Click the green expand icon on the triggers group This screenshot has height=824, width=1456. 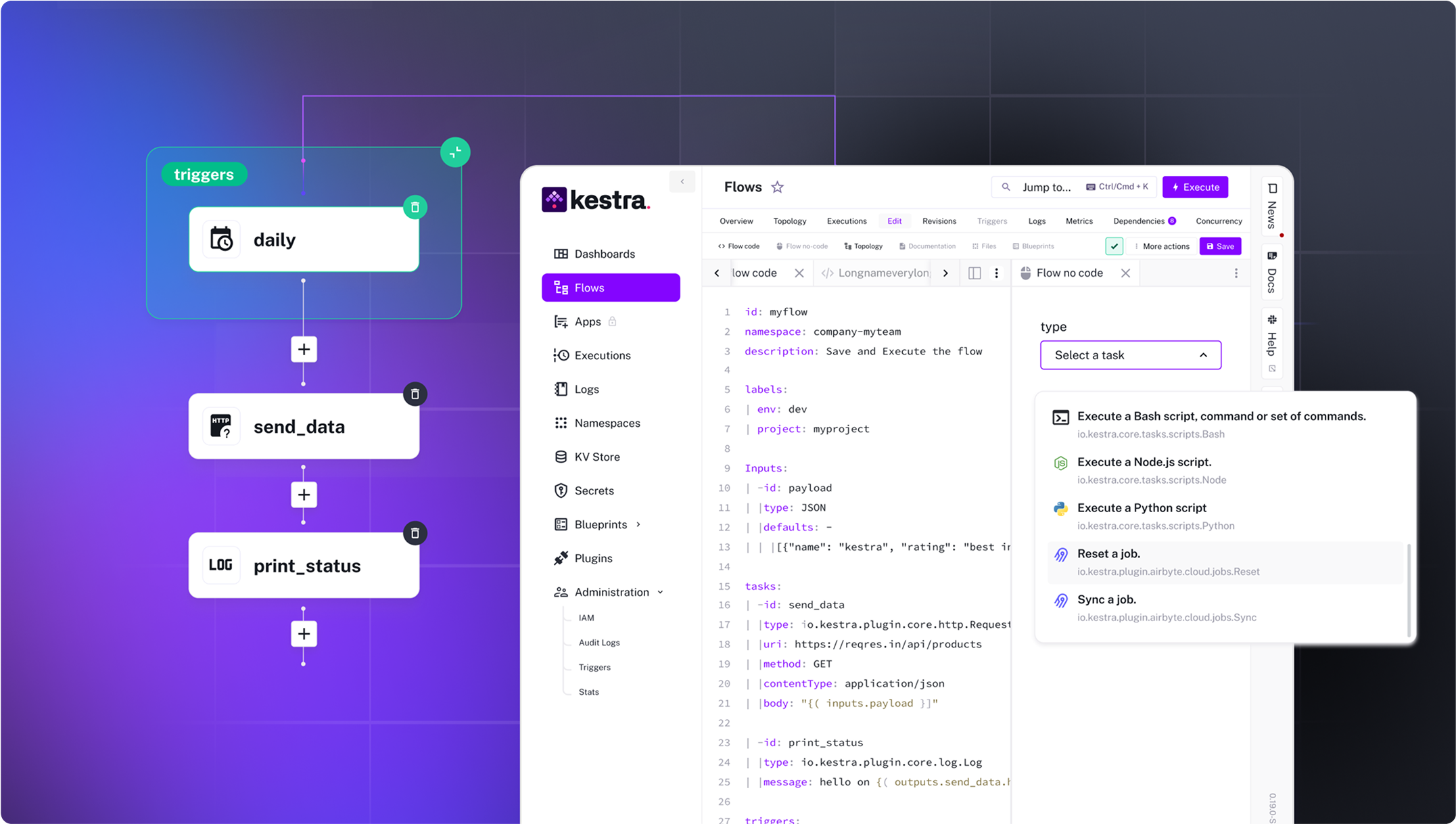[455, 152]
